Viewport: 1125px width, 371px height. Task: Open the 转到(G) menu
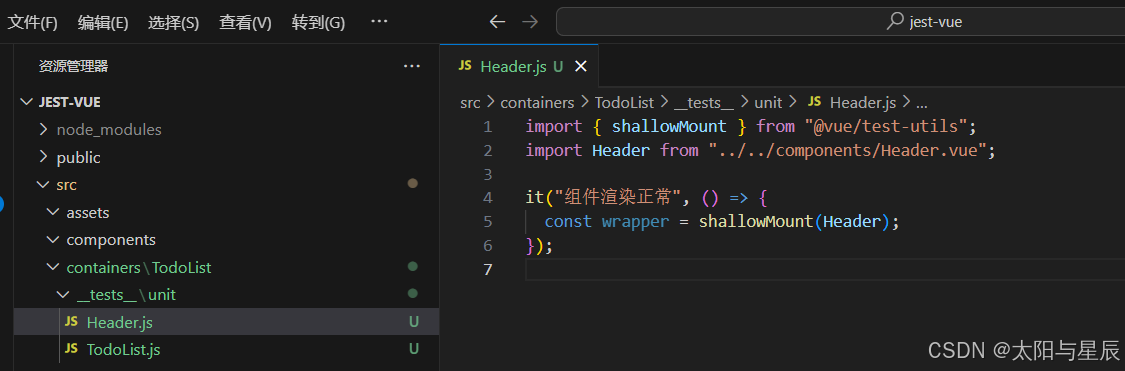318,22
